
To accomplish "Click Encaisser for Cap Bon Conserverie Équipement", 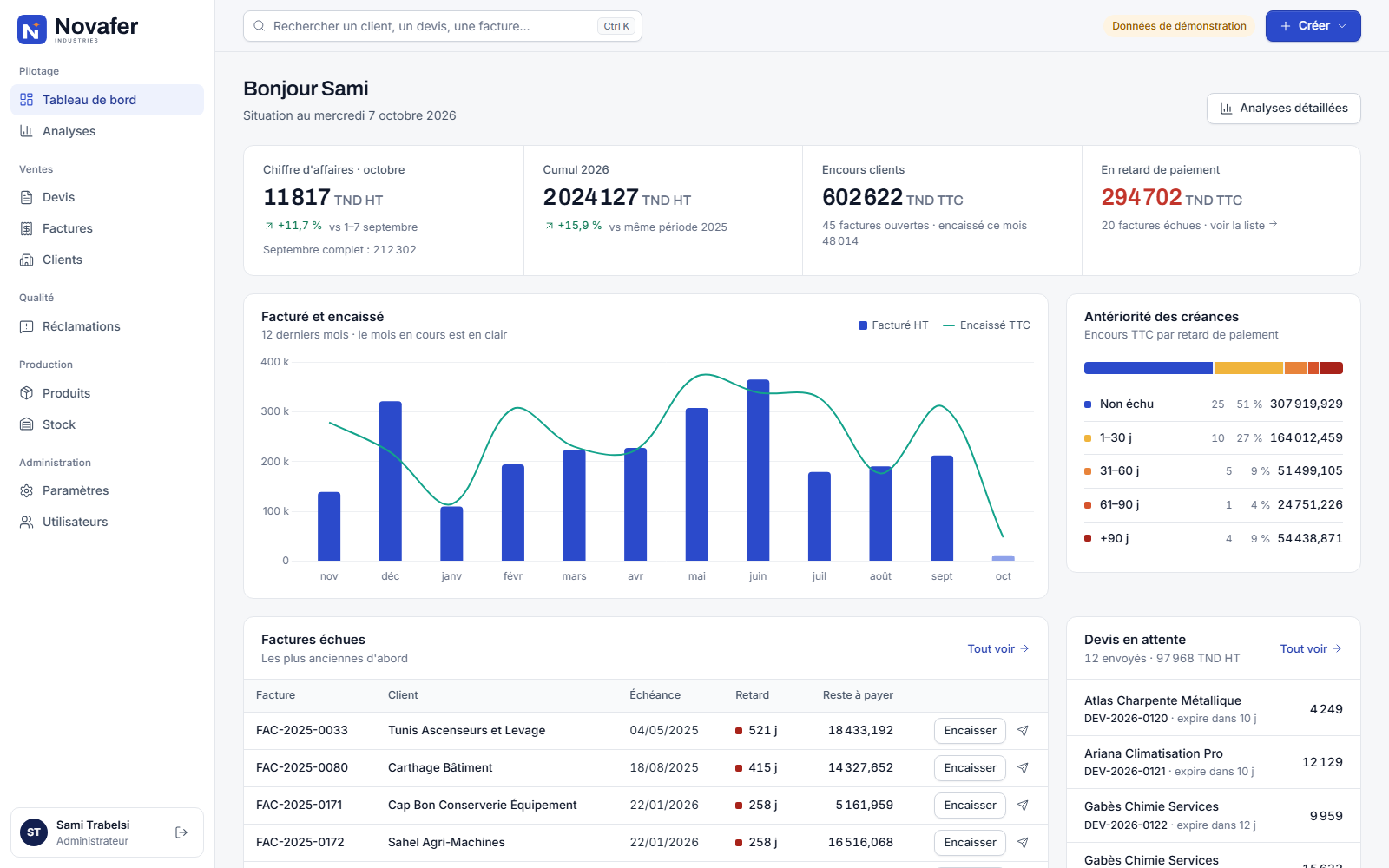I will tap(970, 806).
